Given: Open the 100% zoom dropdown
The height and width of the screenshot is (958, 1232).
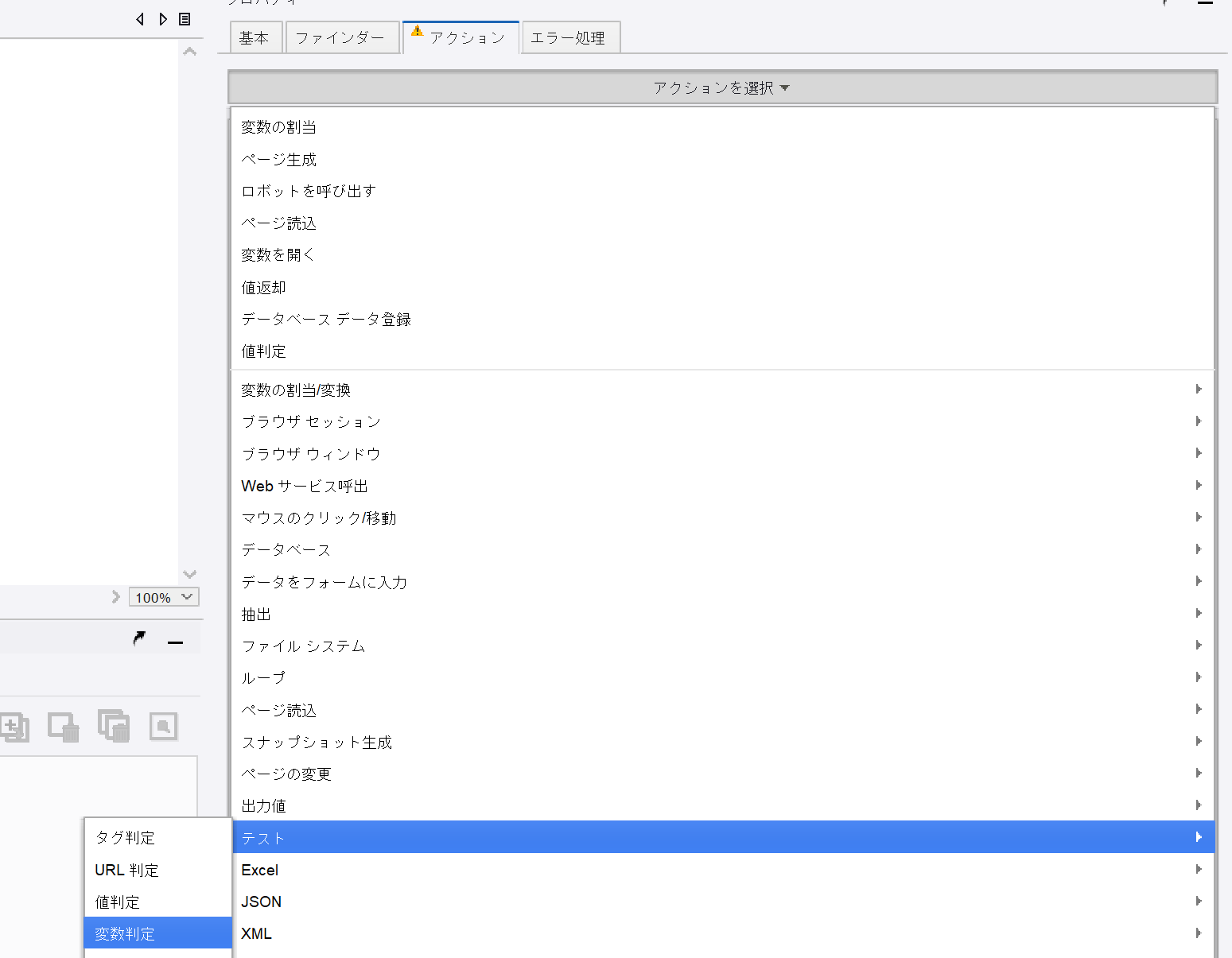Looking at the screenshot, I should pos(164,597).
